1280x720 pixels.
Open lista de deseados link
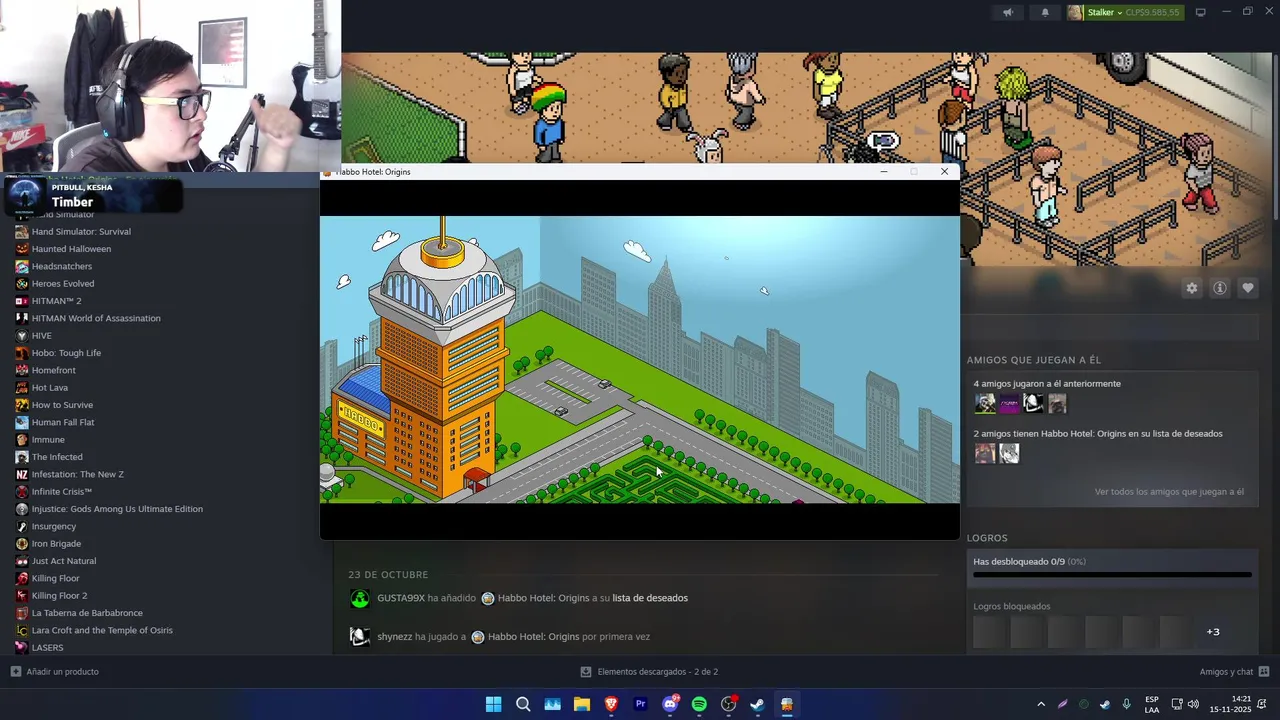click(650, 598)
